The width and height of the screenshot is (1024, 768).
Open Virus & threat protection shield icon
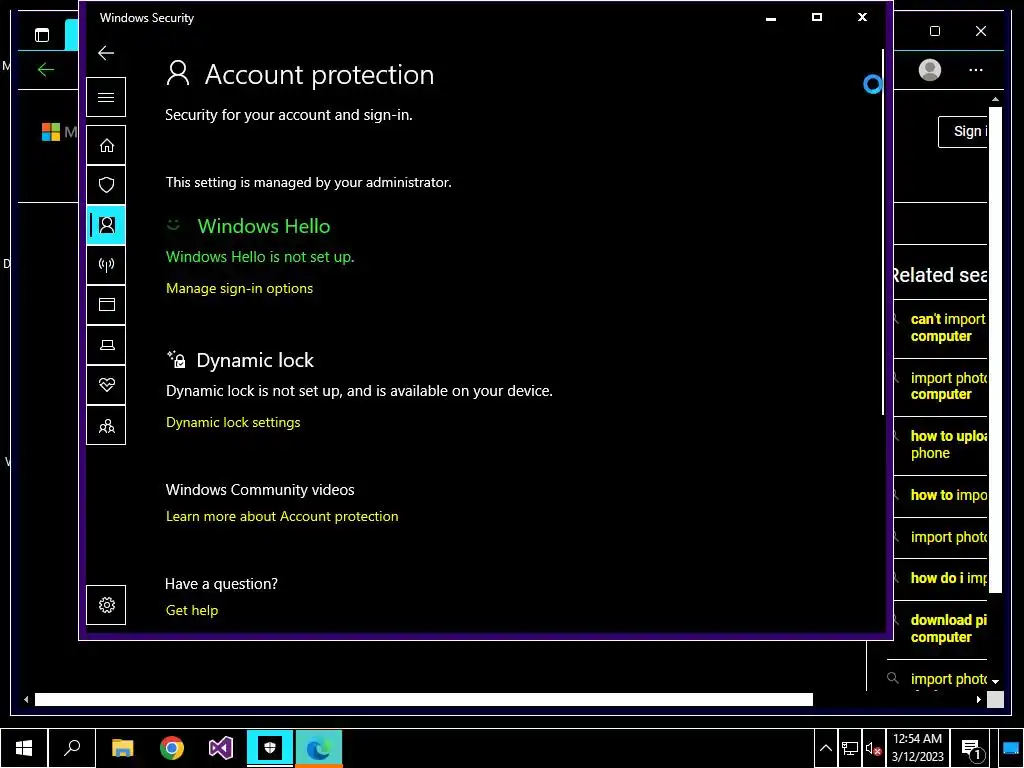click(106, 185)
